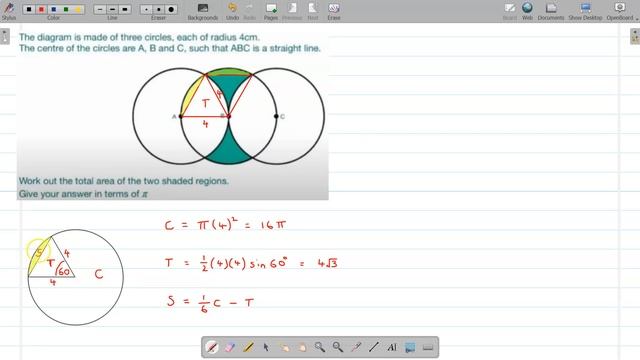Viewport: 640px width, 360px height.
Task: Show the virtual keyboard
Action: pos(428,347)
